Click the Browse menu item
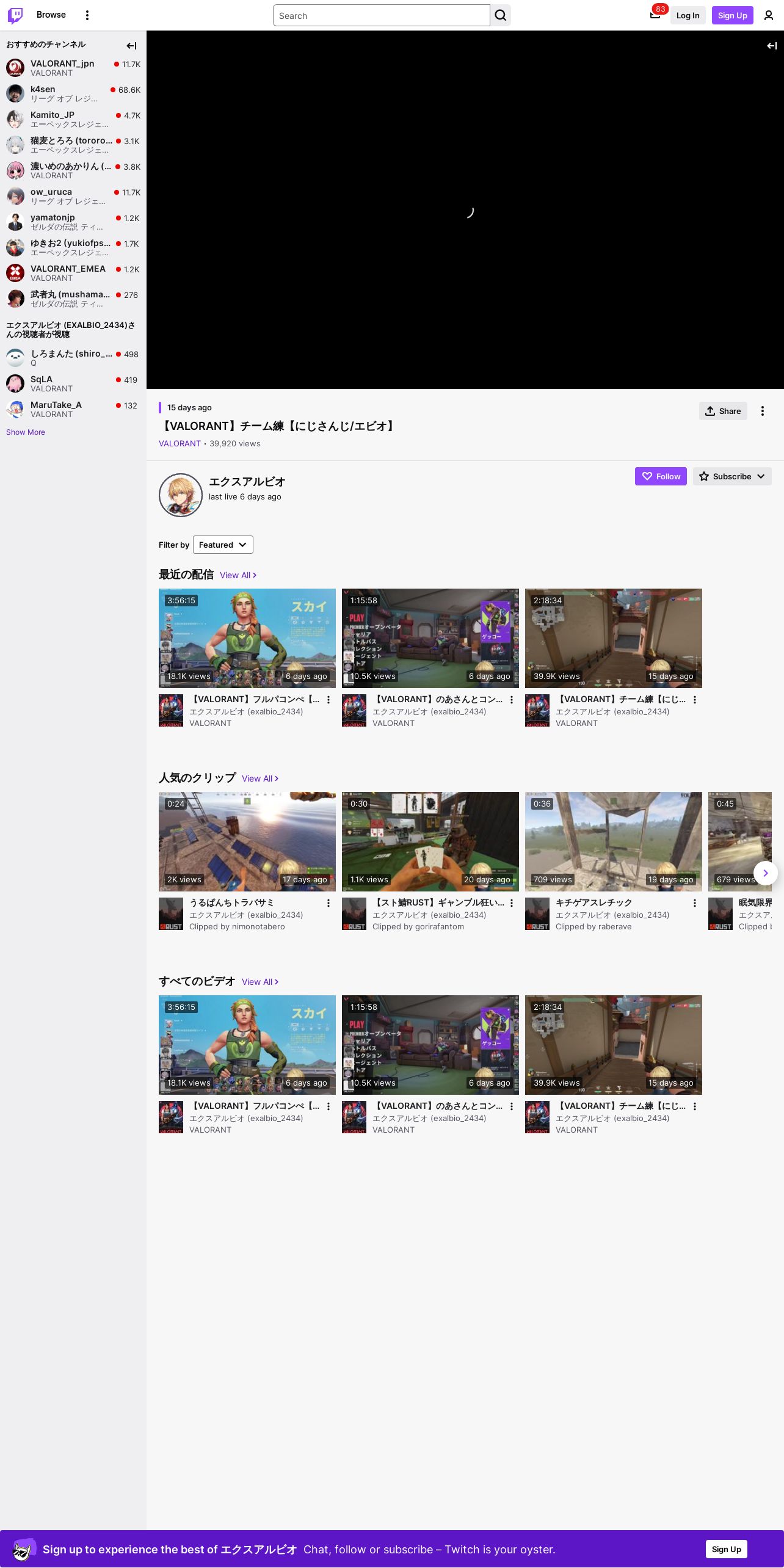The height and width of the screenshot is (1568, 784). tap(51, 15)
